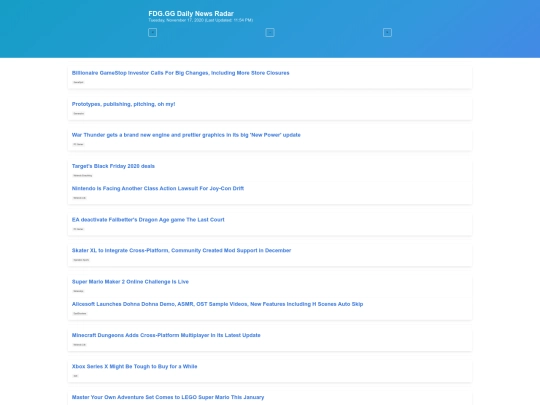540x405 pixels.
Task: Click source tag under Xbox Series X headline
Action: (75, 376)
